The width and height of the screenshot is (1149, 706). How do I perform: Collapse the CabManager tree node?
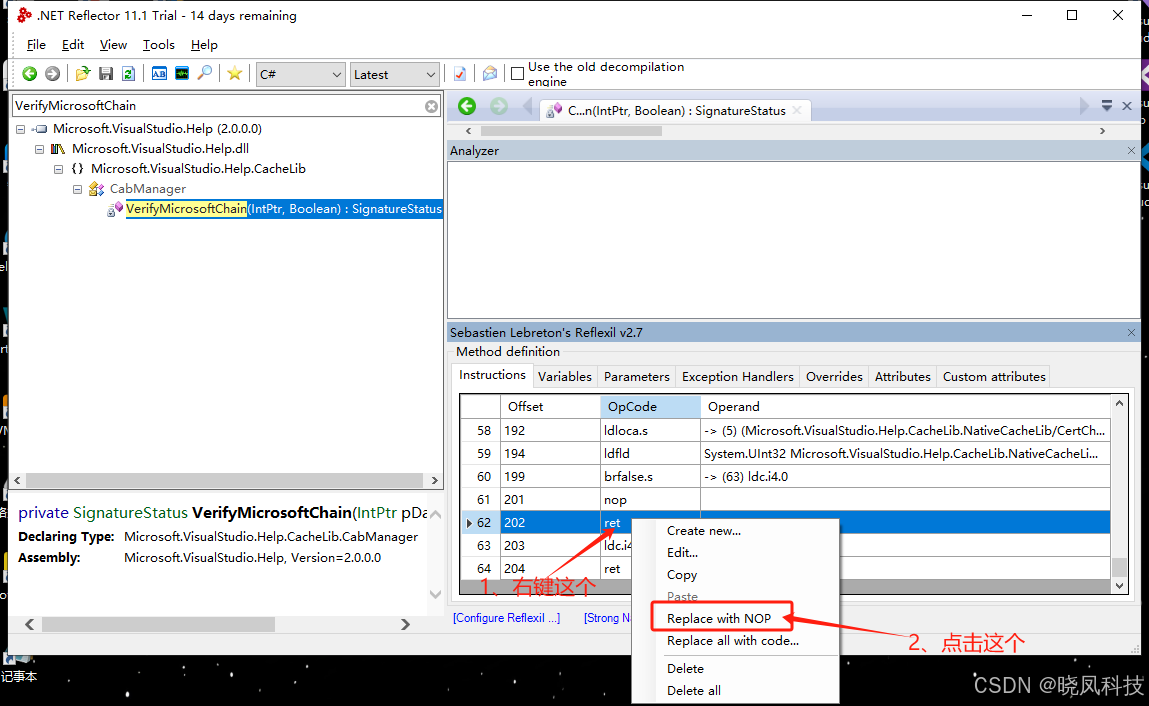(x=77, y=189)
